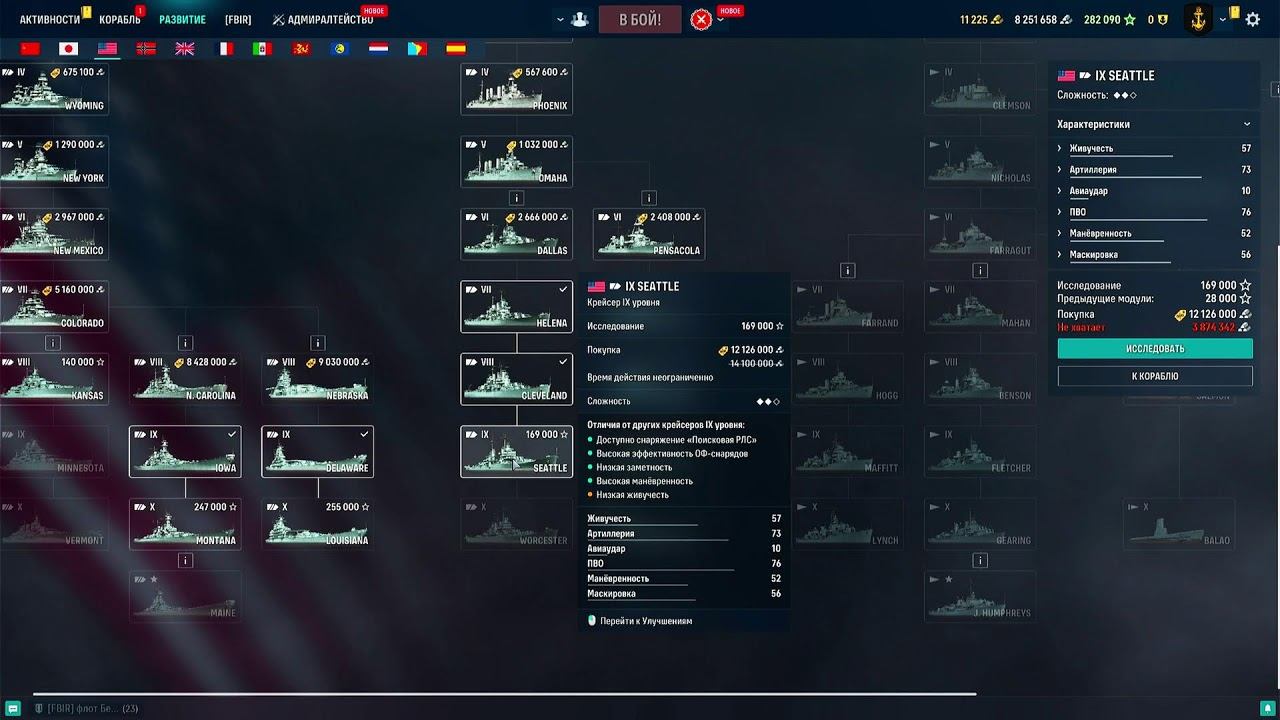Screen dimensions: 1280x720
Task: Select the United Kingdom nation flag
Action: tap(185, 48)
